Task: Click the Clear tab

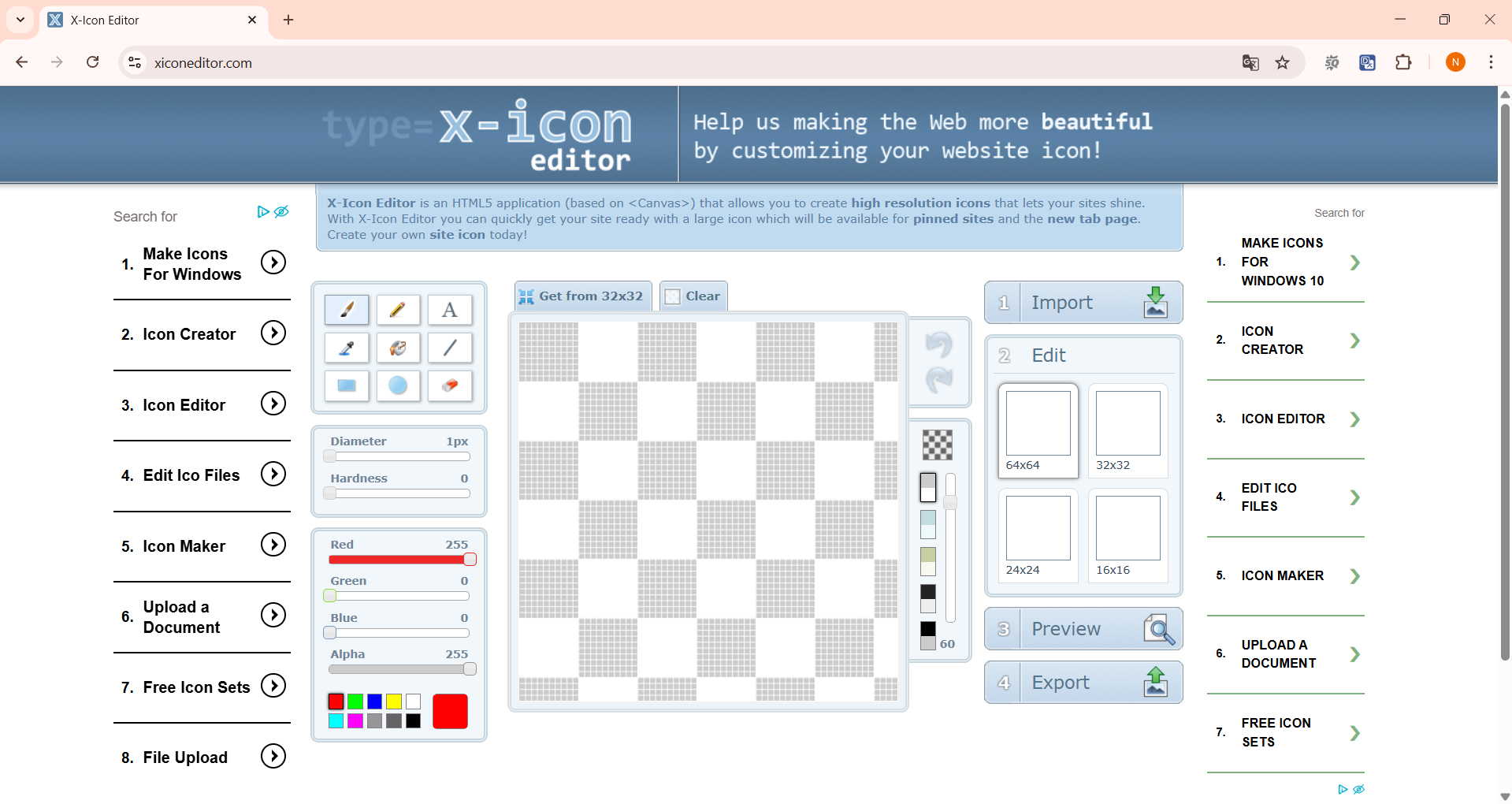Action: 693,296
